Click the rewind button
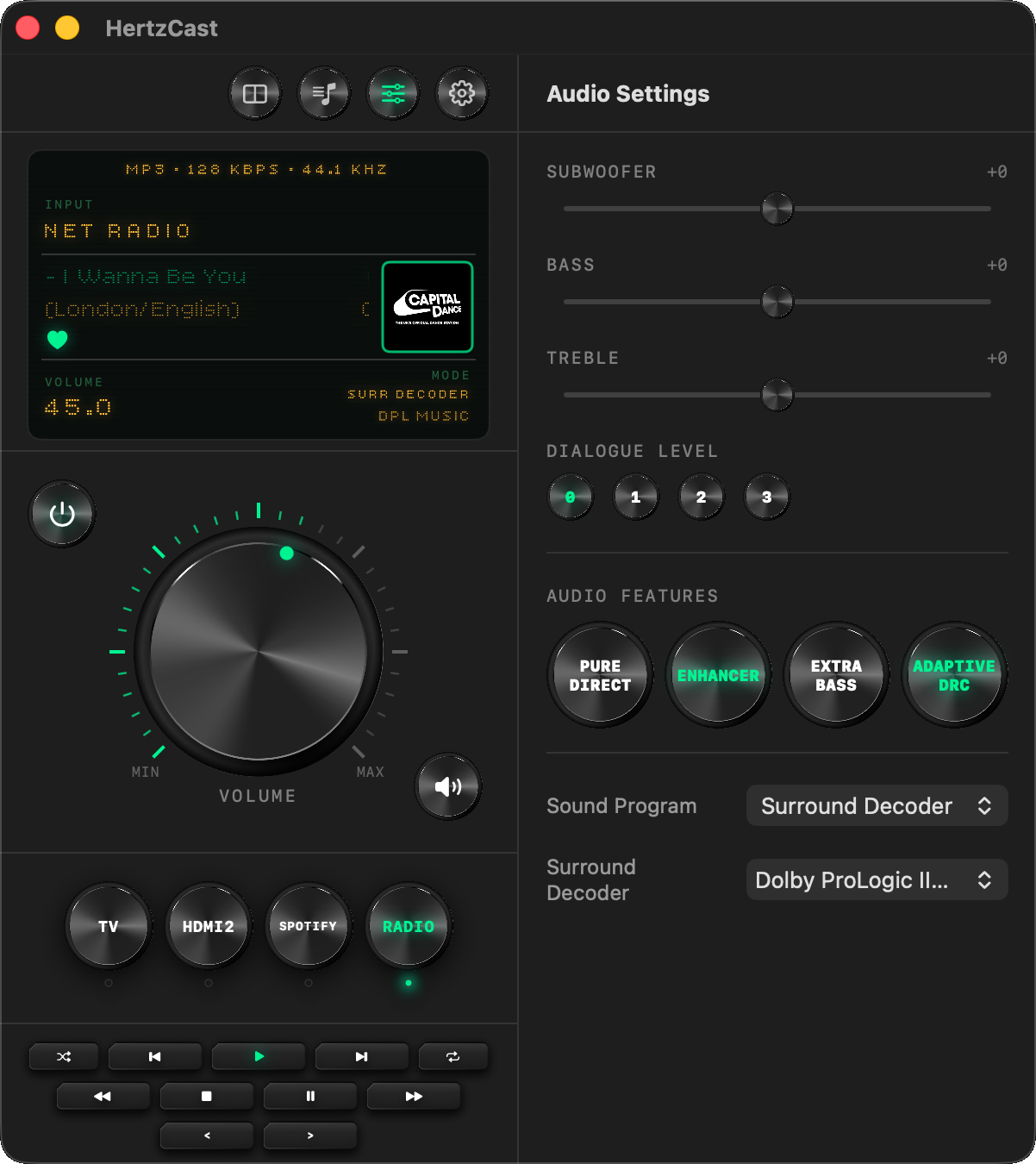 103,1096
